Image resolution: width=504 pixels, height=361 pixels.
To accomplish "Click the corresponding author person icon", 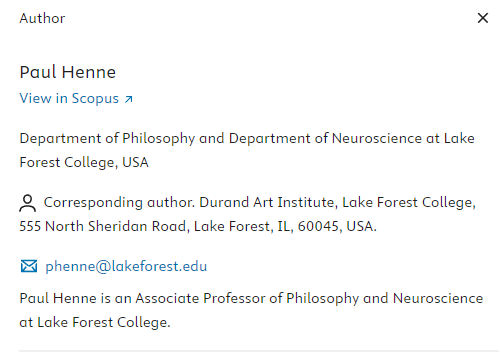I will 27,203.
